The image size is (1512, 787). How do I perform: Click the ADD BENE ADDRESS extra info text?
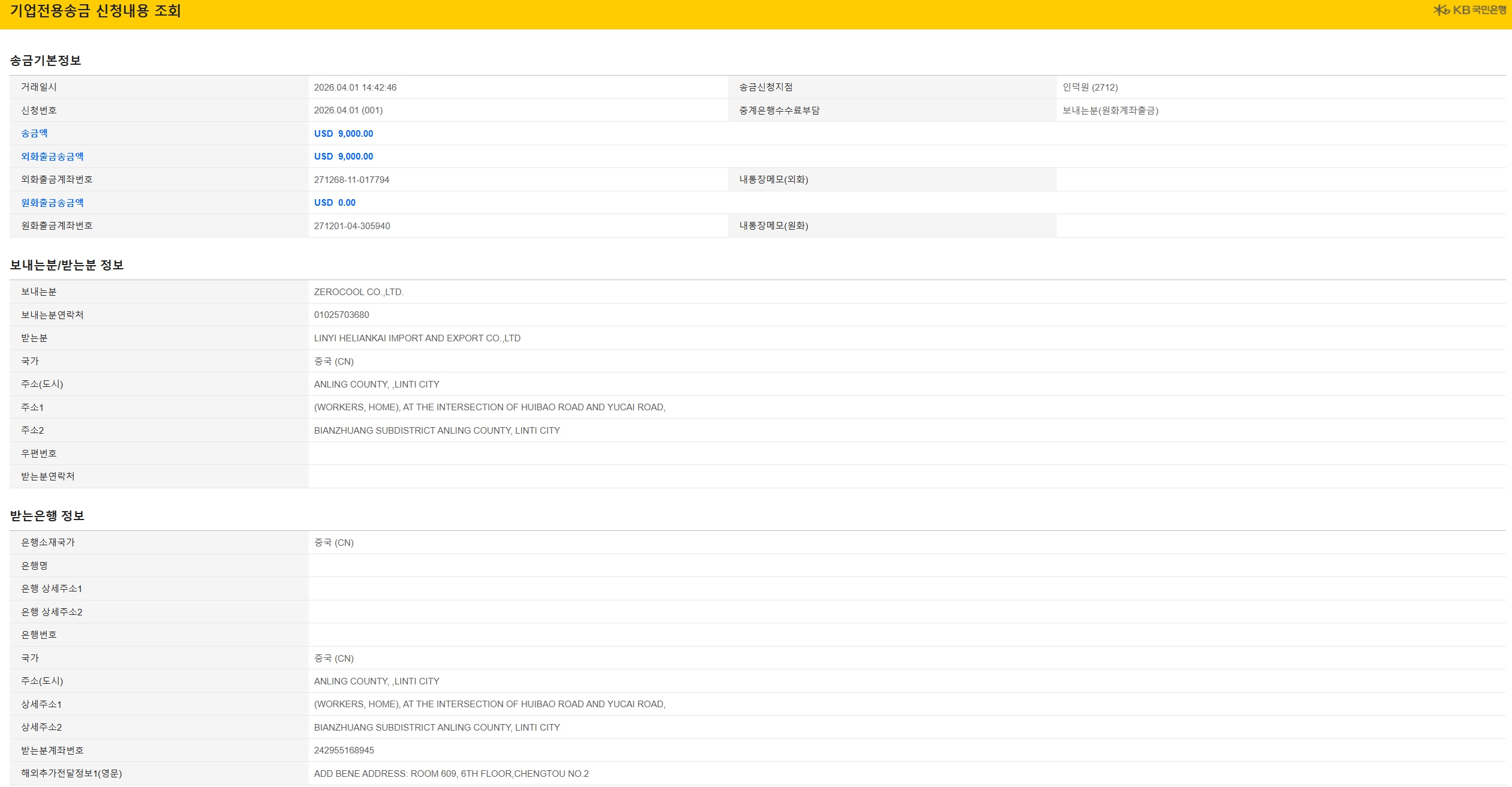tap(451, 774)
